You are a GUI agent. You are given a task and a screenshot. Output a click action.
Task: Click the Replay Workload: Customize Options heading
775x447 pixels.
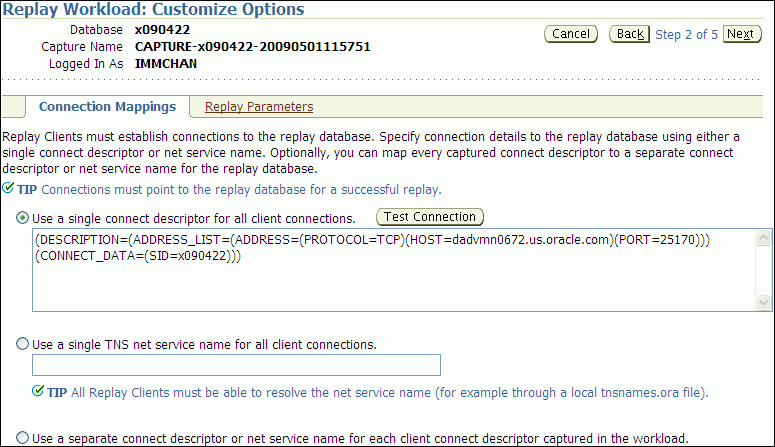tap(154, 10)
